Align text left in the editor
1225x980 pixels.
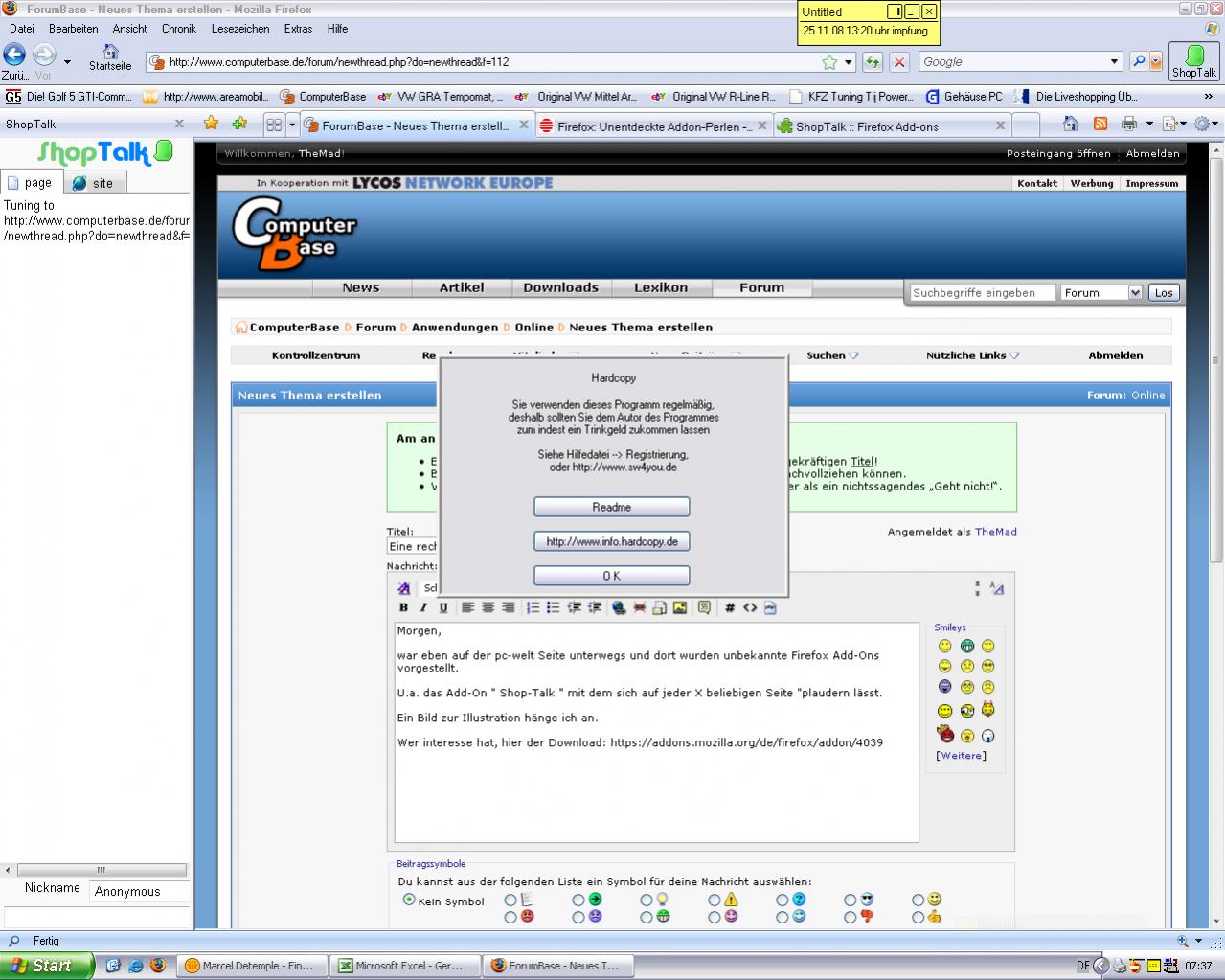click(467, 607)
